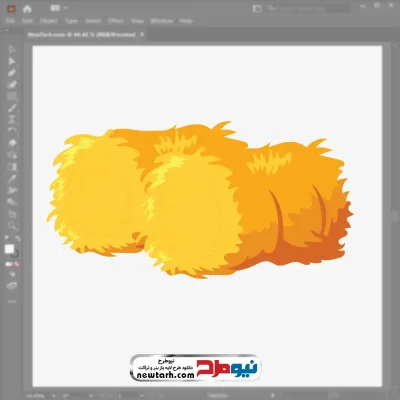Open the View menu
This screenshot has width=400, height=400.
click(137, 21)
